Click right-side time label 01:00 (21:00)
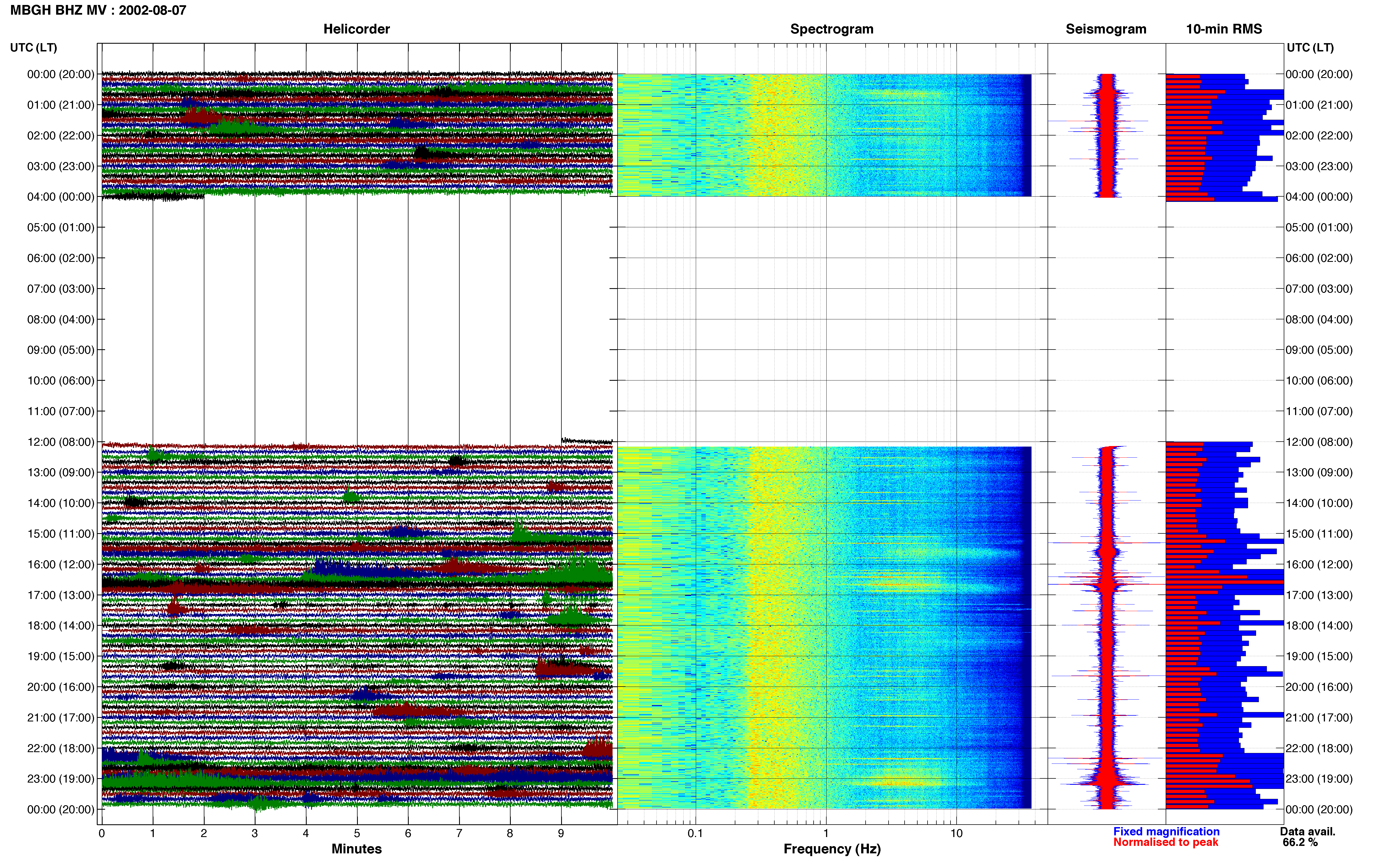Viewport: 1388px width, 868px height. [1319, 105]
